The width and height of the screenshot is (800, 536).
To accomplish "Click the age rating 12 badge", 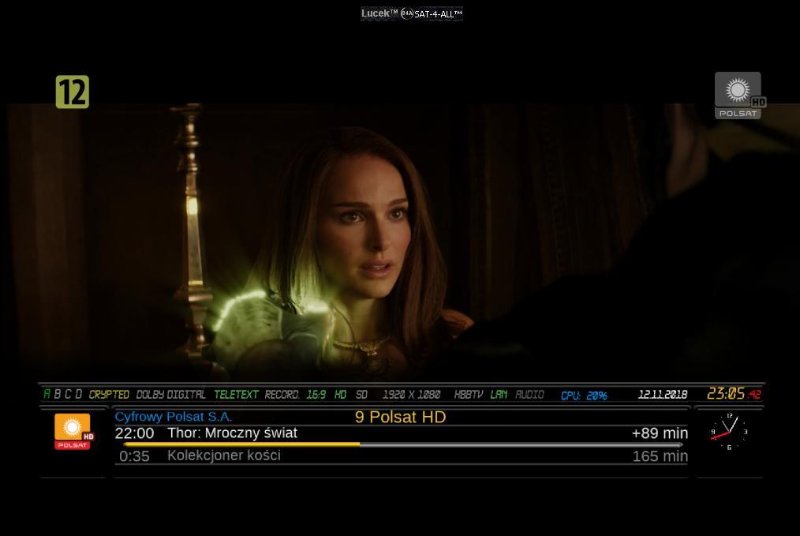I will pos(72,92).
